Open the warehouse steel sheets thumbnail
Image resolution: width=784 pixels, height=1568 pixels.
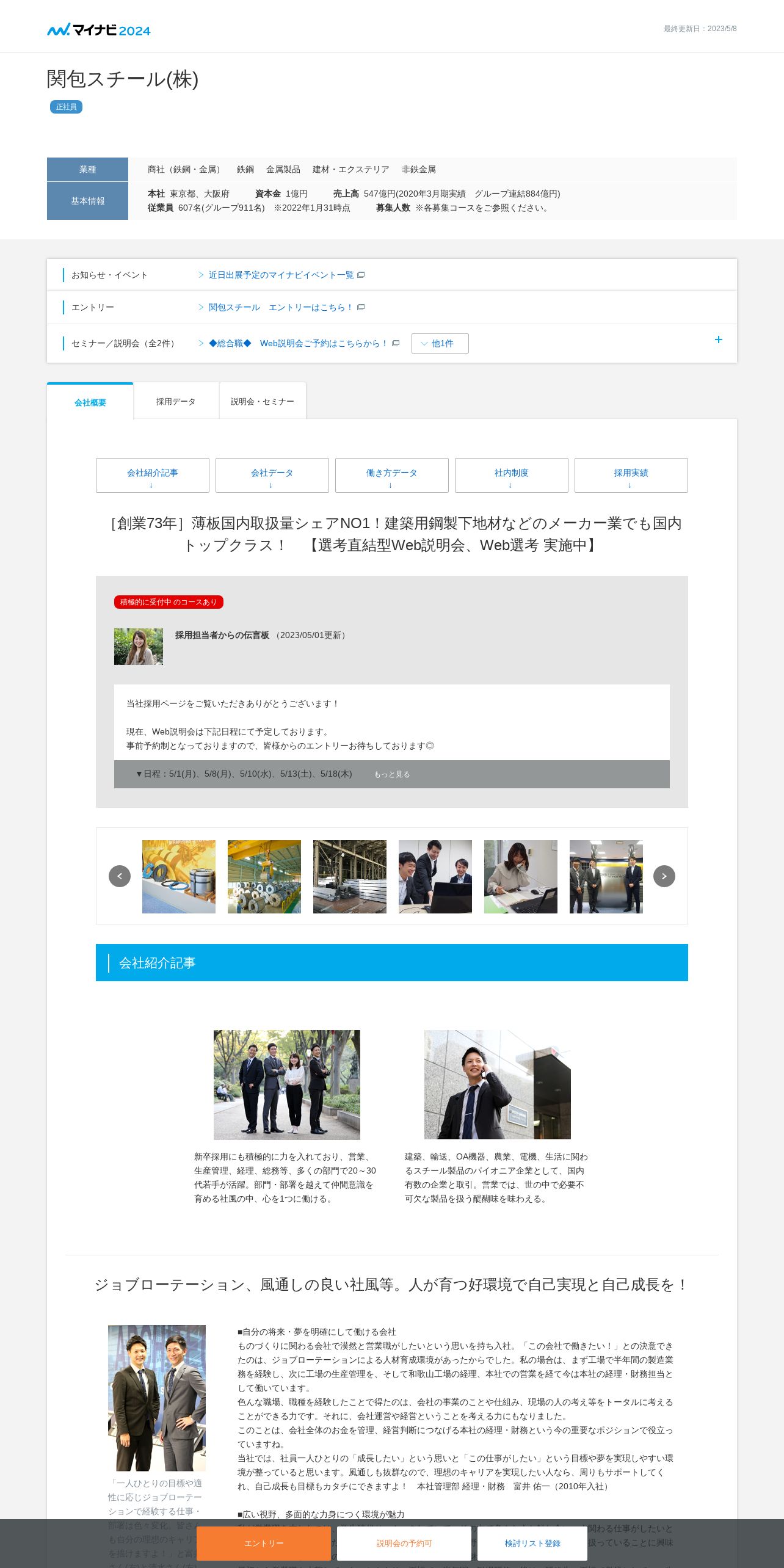coord(350,877)
